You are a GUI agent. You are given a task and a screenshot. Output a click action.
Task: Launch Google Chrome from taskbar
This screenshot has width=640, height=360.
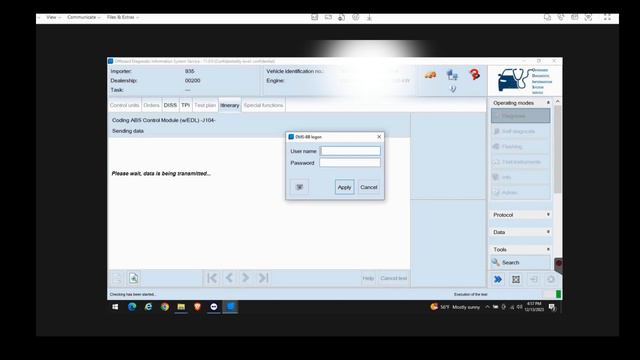[x=164, y=307]
